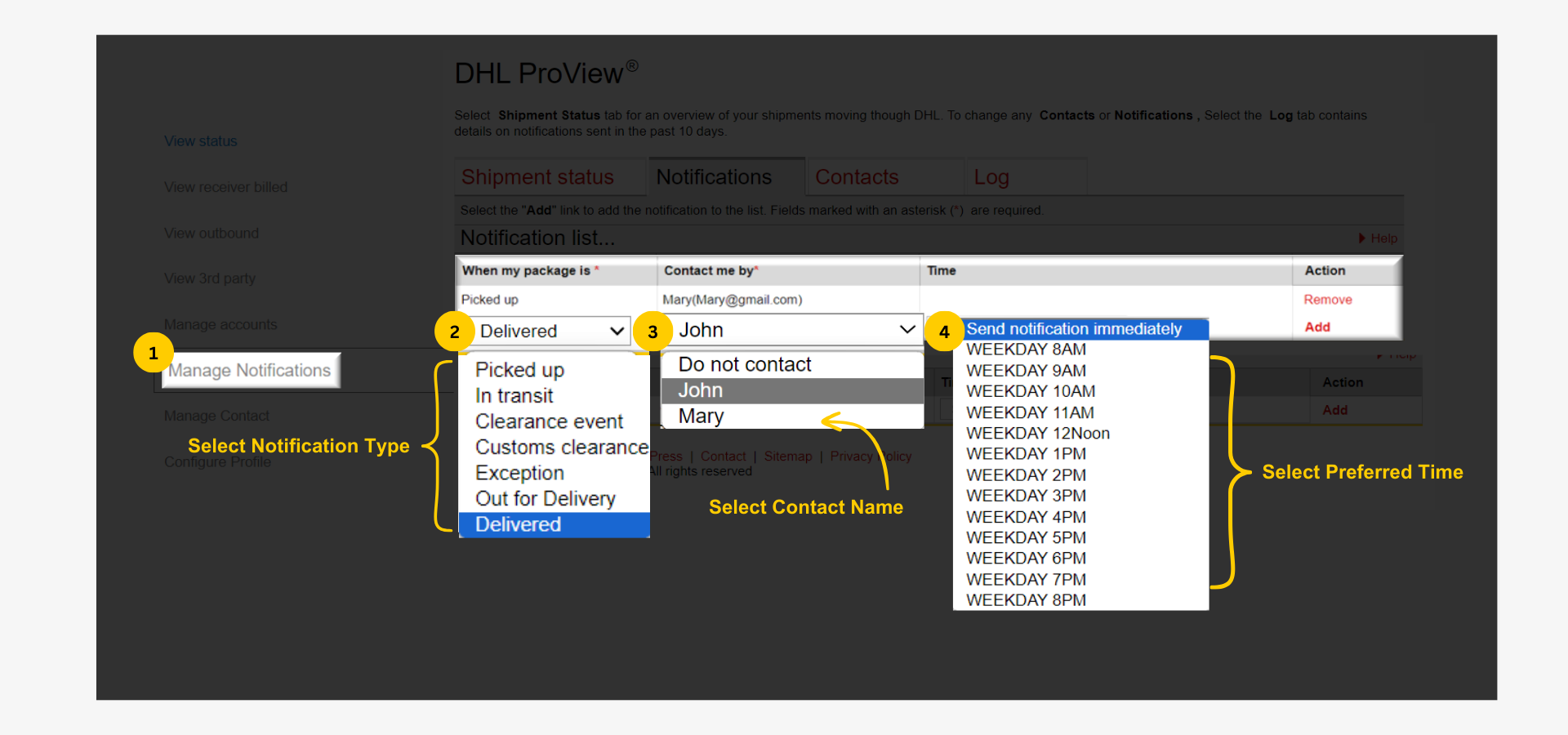Select WEEKDAY 11AM time option

[x=1081, y=412]
